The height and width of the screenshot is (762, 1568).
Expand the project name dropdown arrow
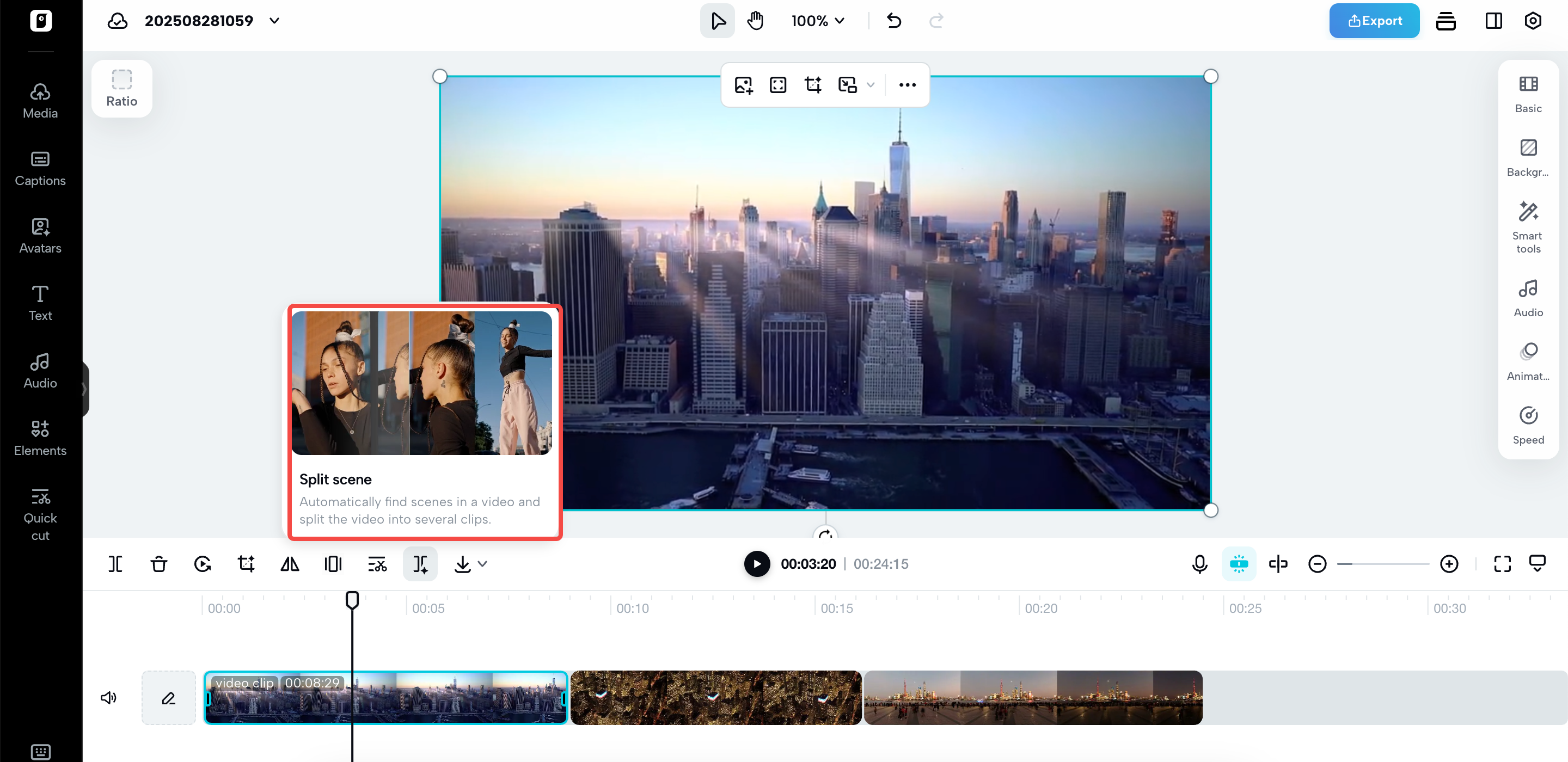[x=274, y=21]
